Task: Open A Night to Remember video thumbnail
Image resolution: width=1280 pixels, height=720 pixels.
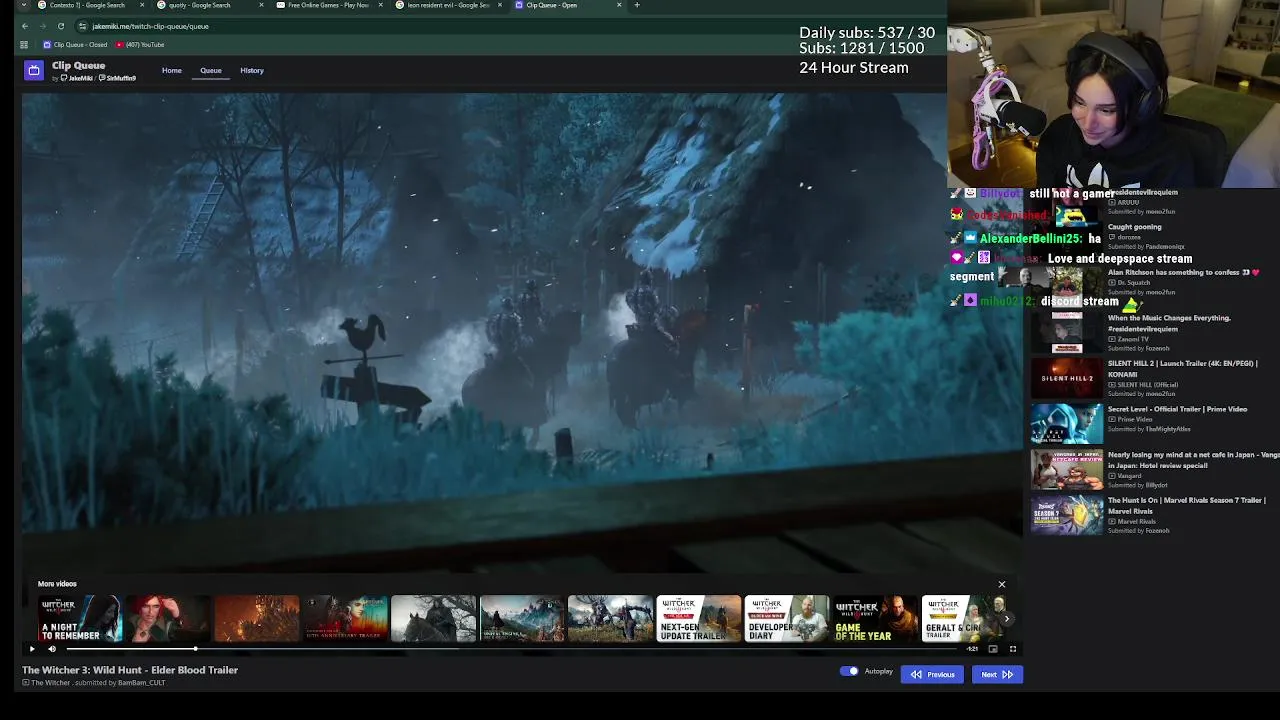Action: [x=80, y=619]
